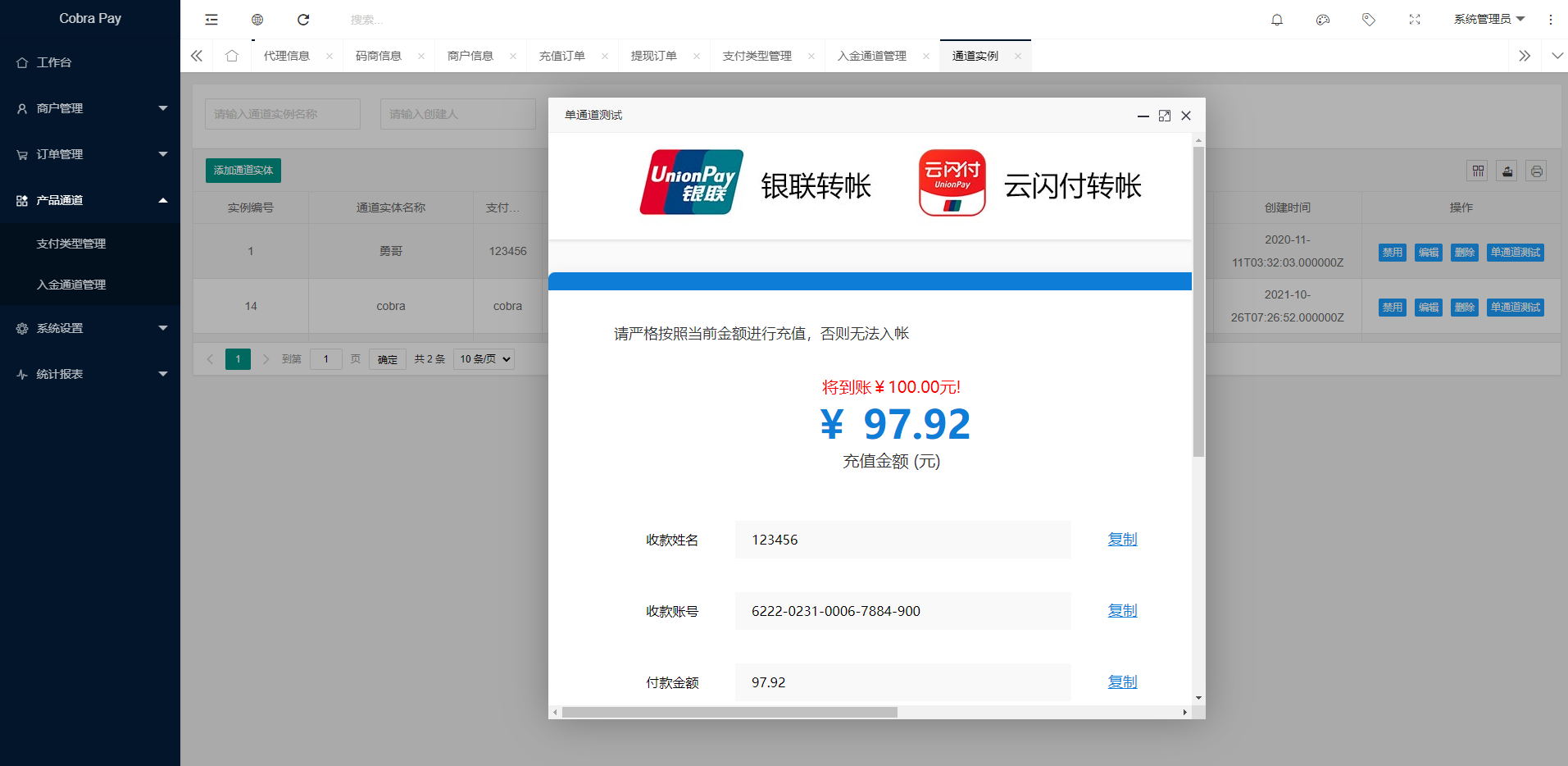Select the language globe icon
This screenshot has width=1568, height=766.
pos(257,17)
